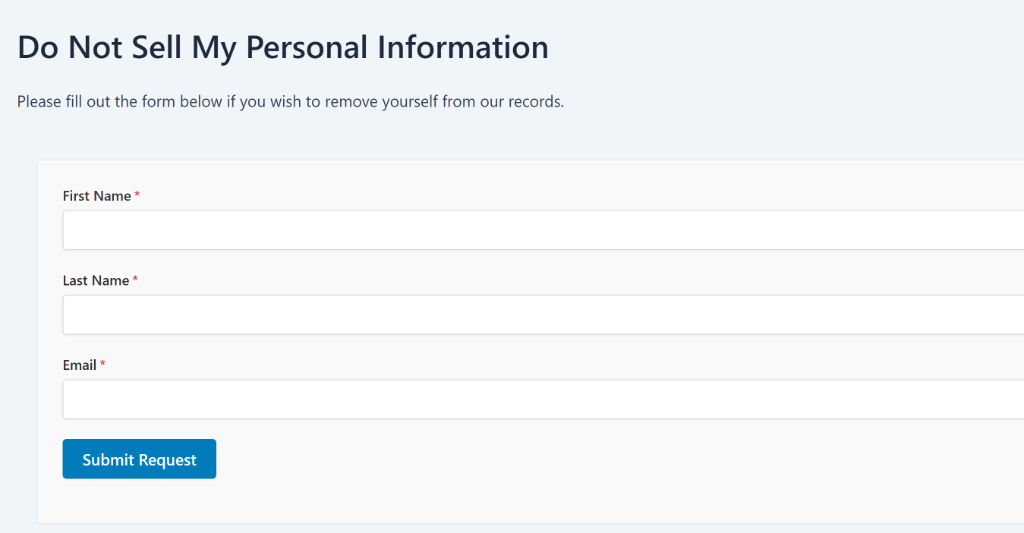Click the word 'records' in the instruction sentence
The image size is (1024, 533).
pyautogui.click(x=537, y=102)
